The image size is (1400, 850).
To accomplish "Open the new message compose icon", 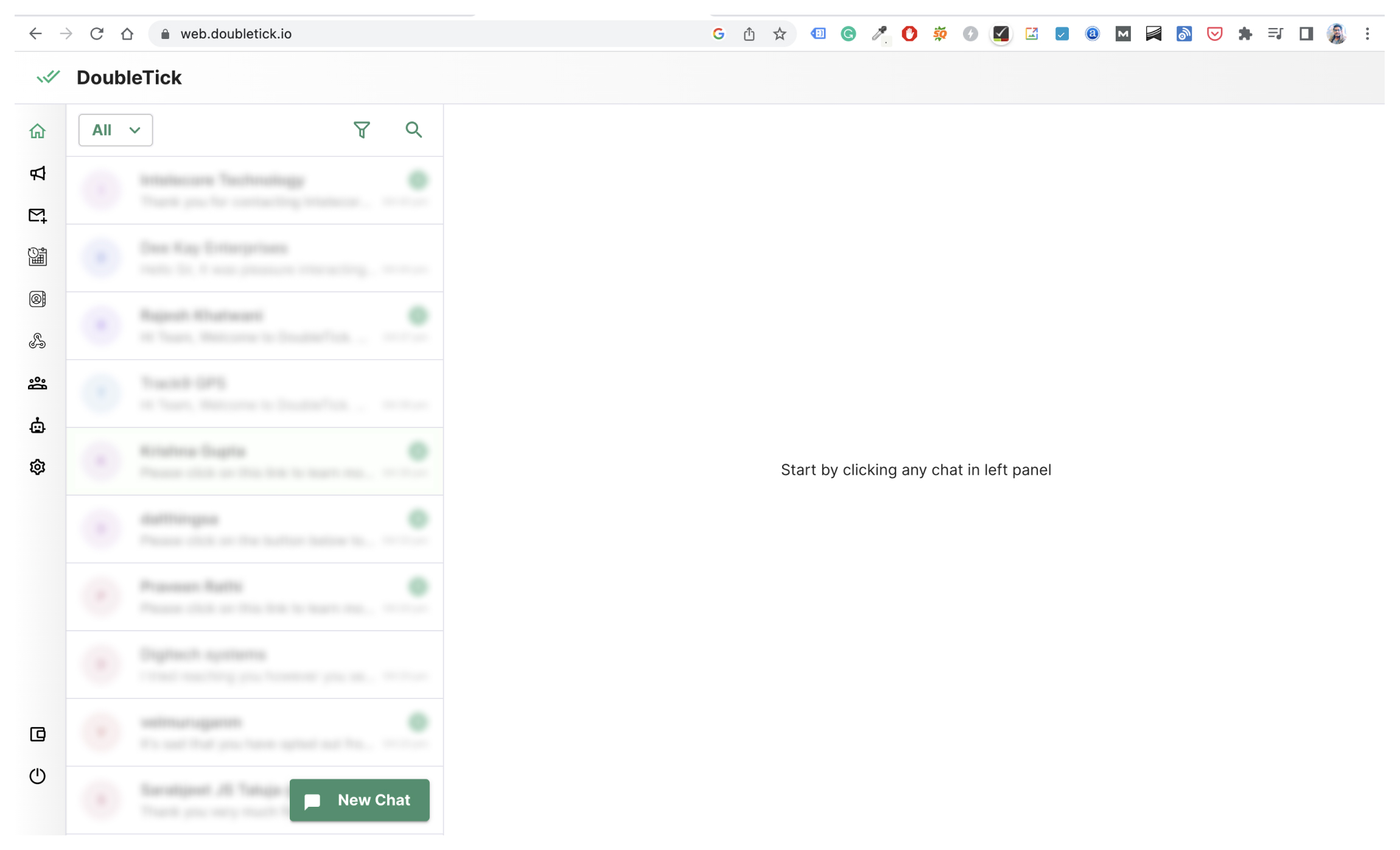I will tap(37, 216).
